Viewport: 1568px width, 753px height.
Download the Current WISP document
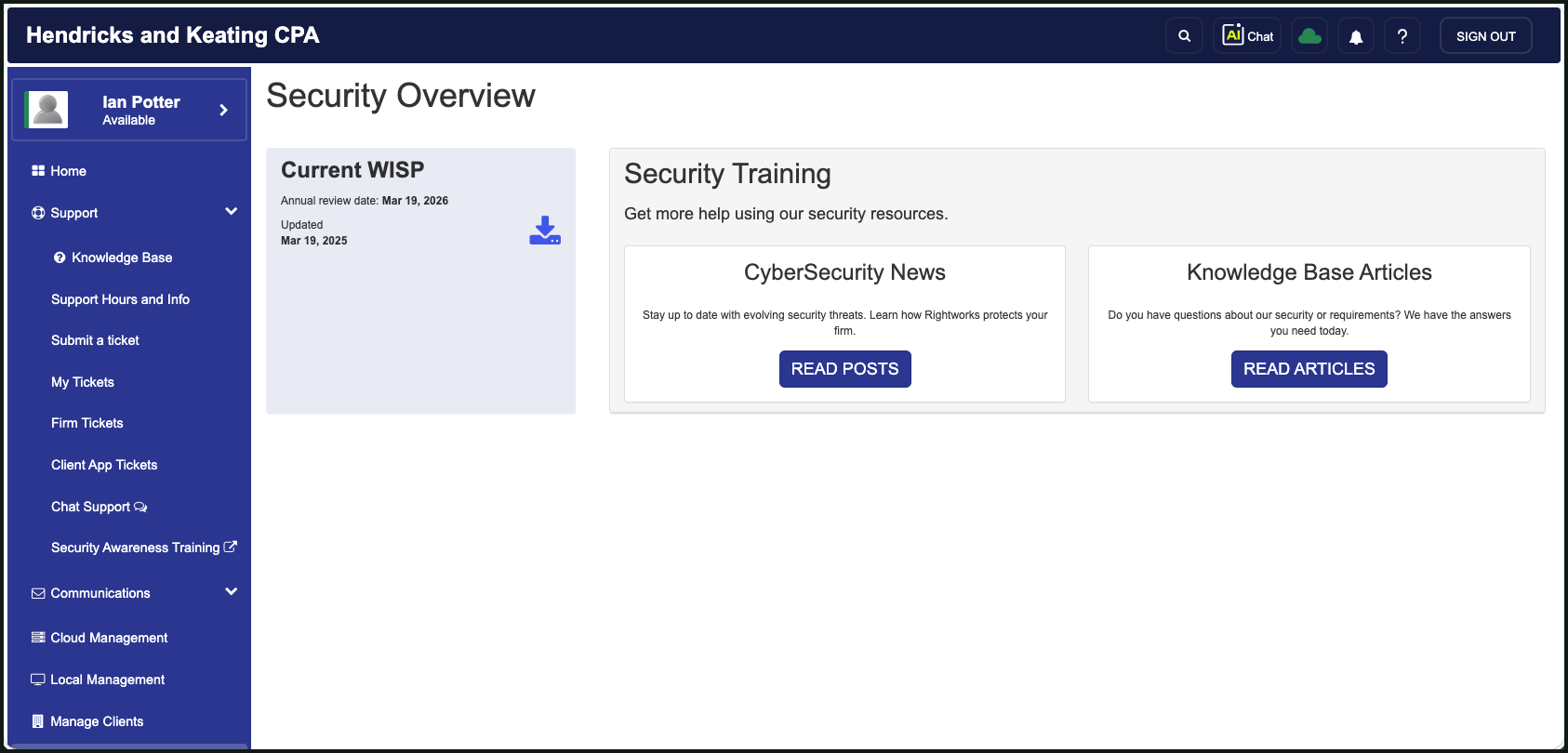coord(545,231)
